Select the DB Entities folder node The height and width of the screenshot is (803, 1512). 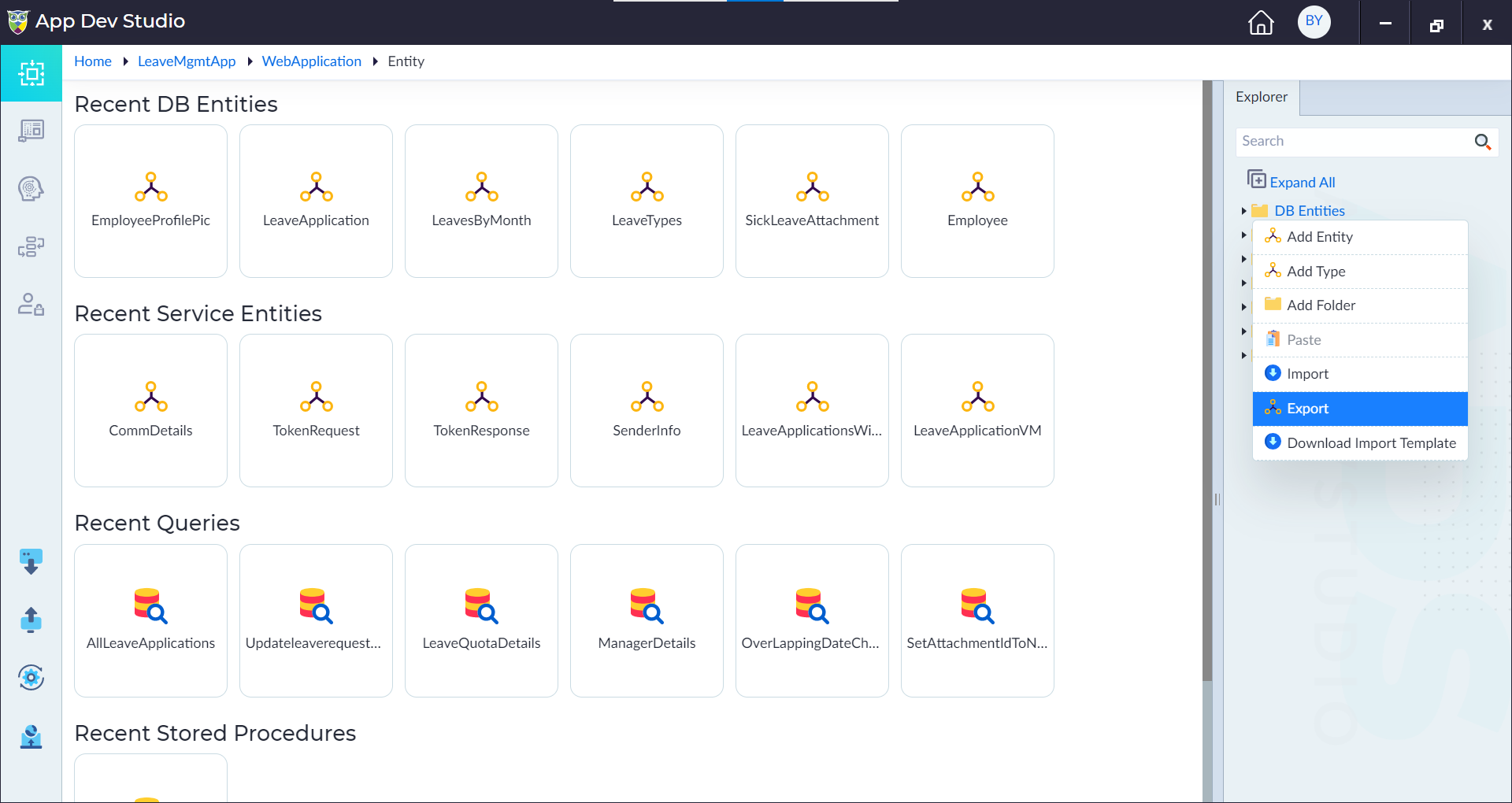coord(1309,211)
